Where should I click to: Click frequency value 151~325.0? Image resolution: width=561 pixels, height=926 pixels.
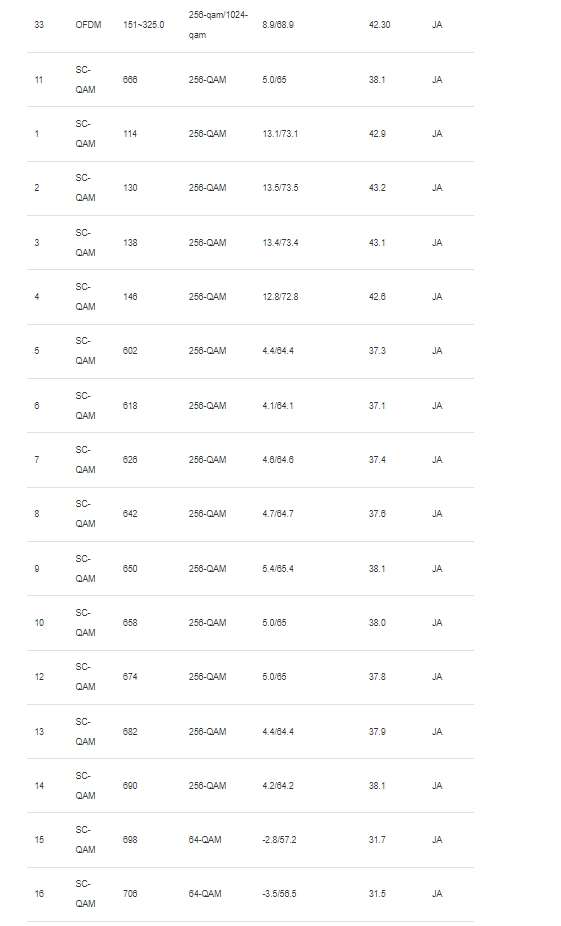(143, 25)
